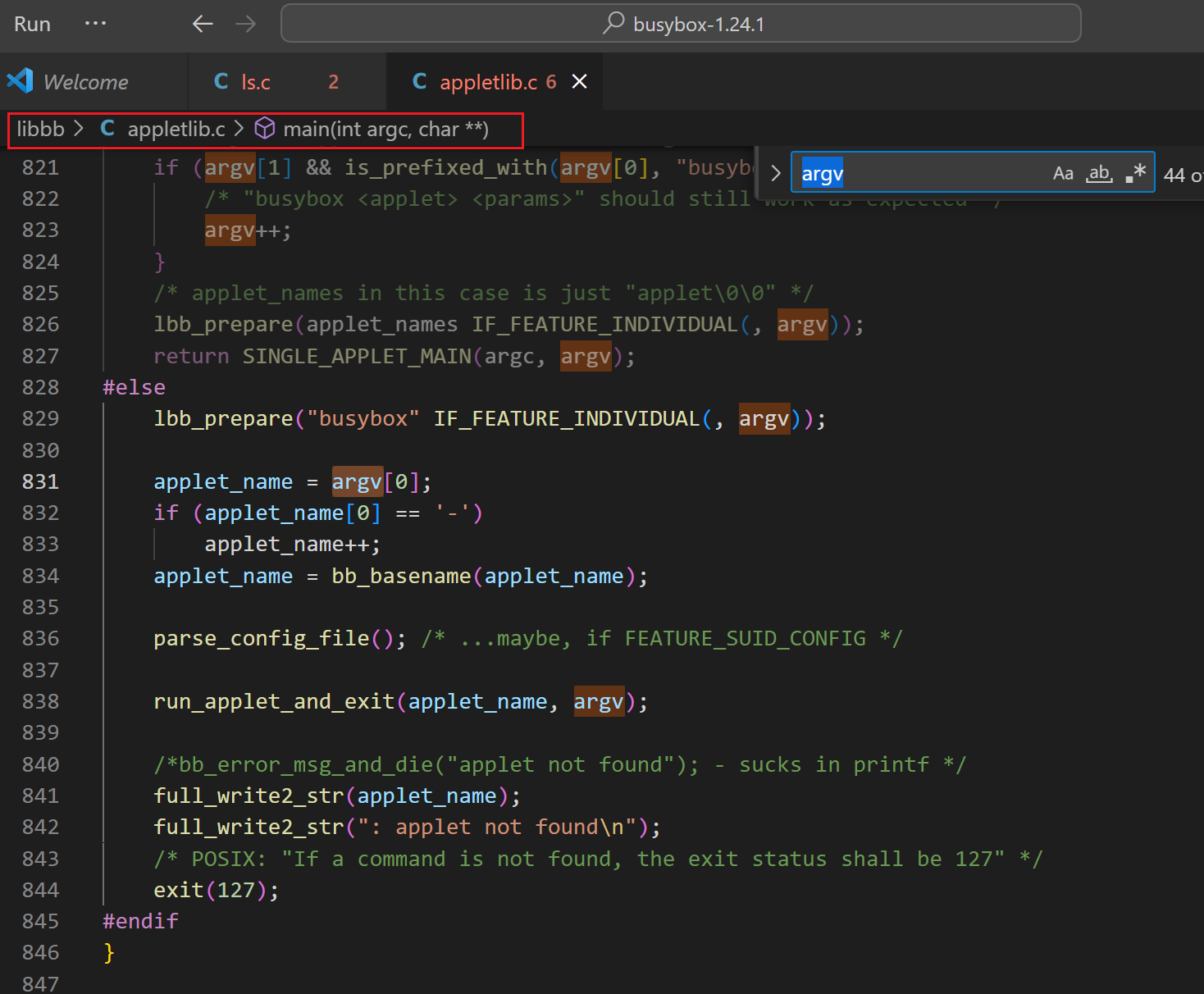
Task: Click the closing yellow brace on line 846
Action: pos(109,953)
